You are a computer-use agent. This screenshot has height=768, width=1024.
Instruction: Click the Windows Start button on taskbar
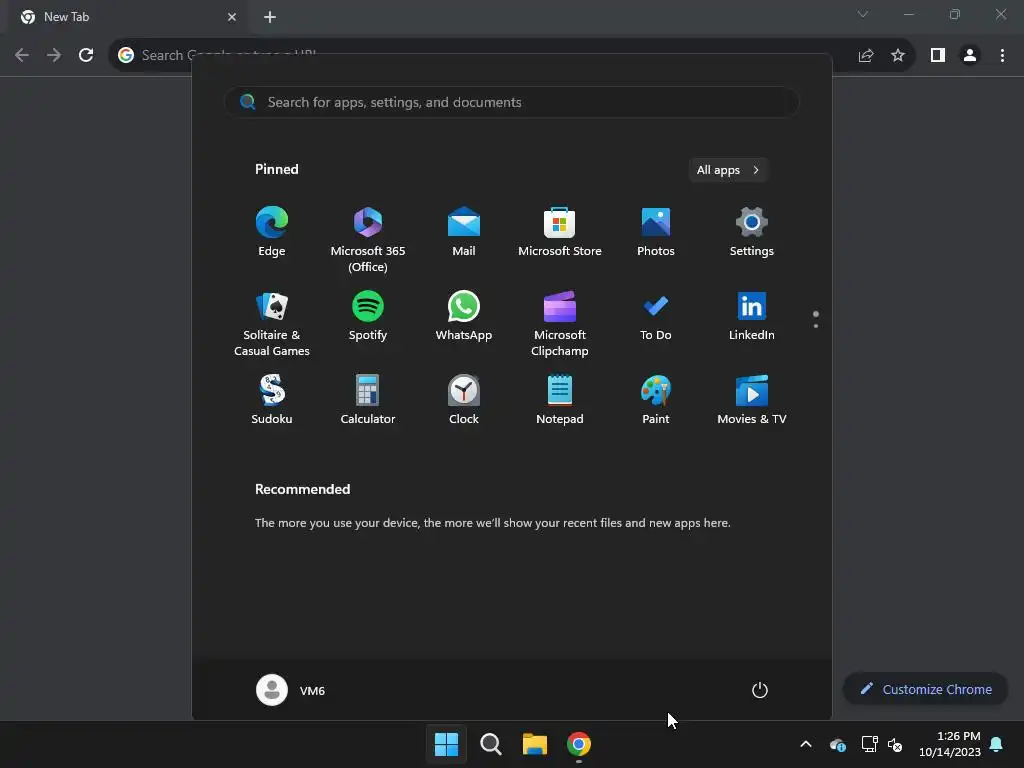[447, 744]
